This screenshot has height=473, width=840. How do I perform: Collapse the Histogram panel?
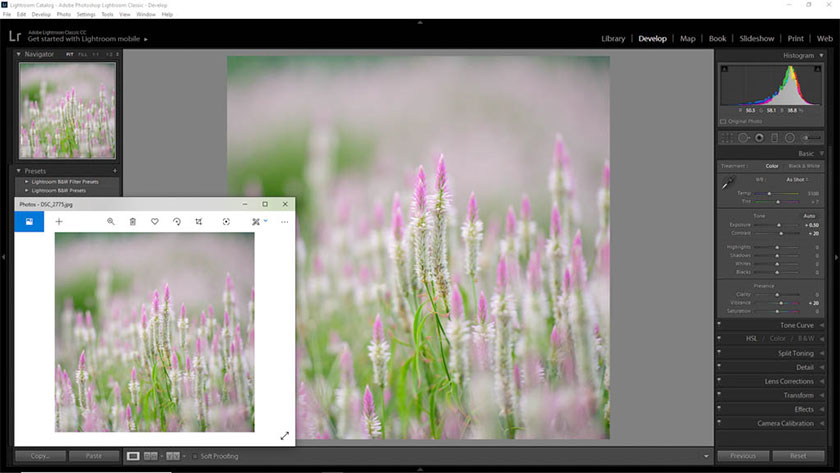tap(821, 55)
